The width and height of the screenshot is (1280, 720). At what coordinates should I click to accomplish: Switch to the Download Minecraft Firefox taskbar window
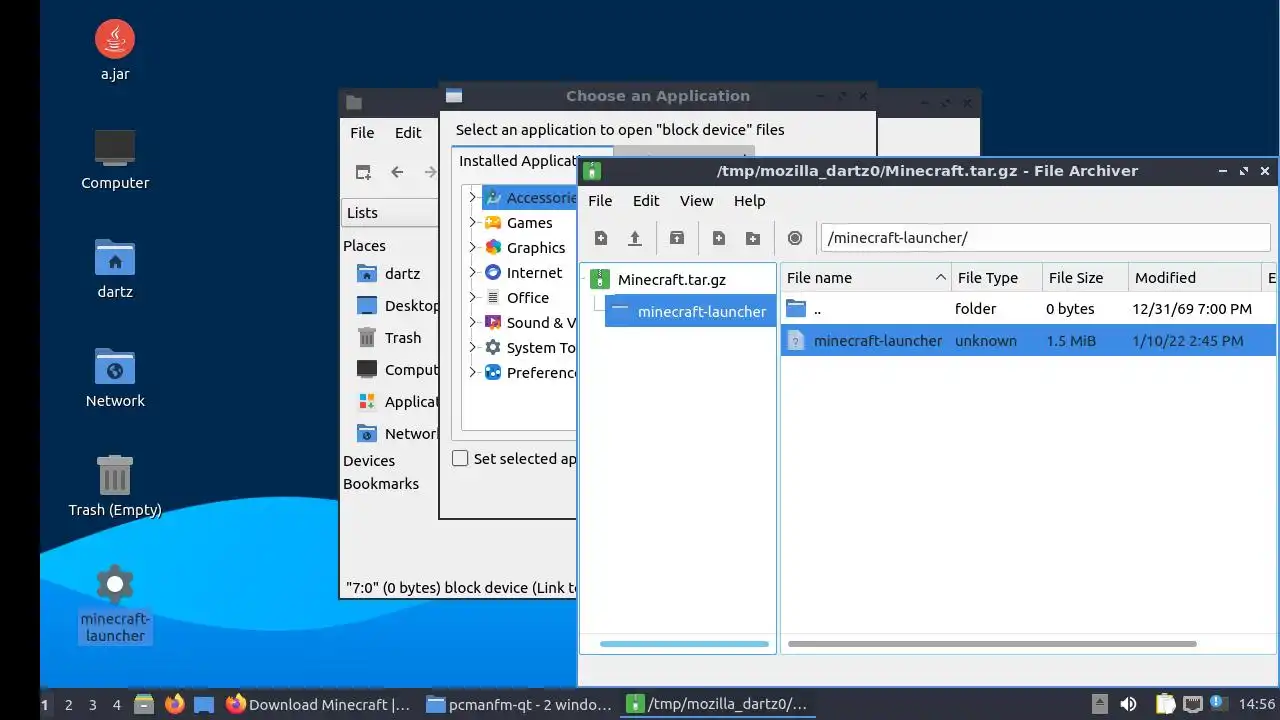(317, 704)
